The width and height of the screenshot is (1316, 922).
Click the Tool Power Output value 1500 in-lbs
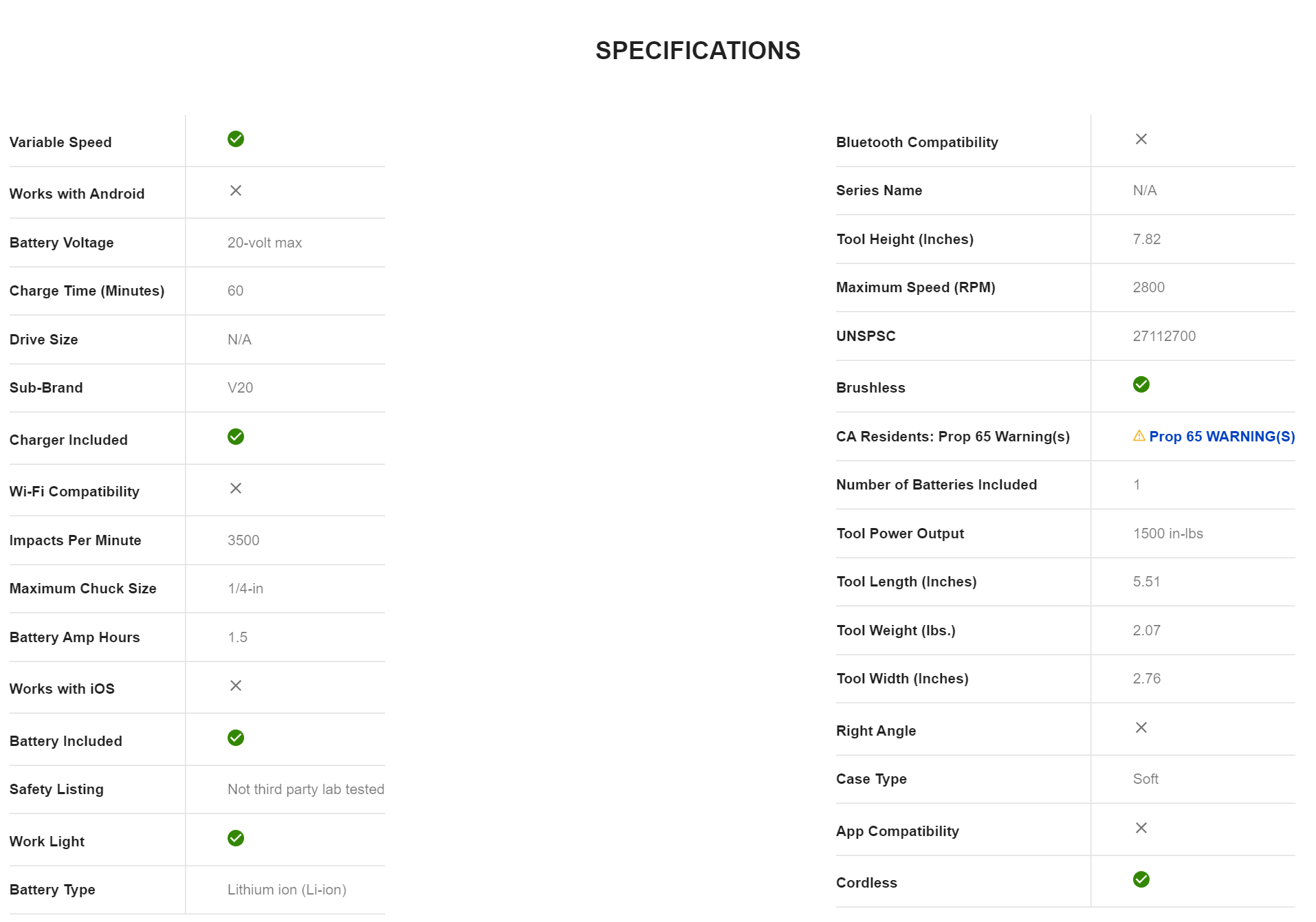1167,534
